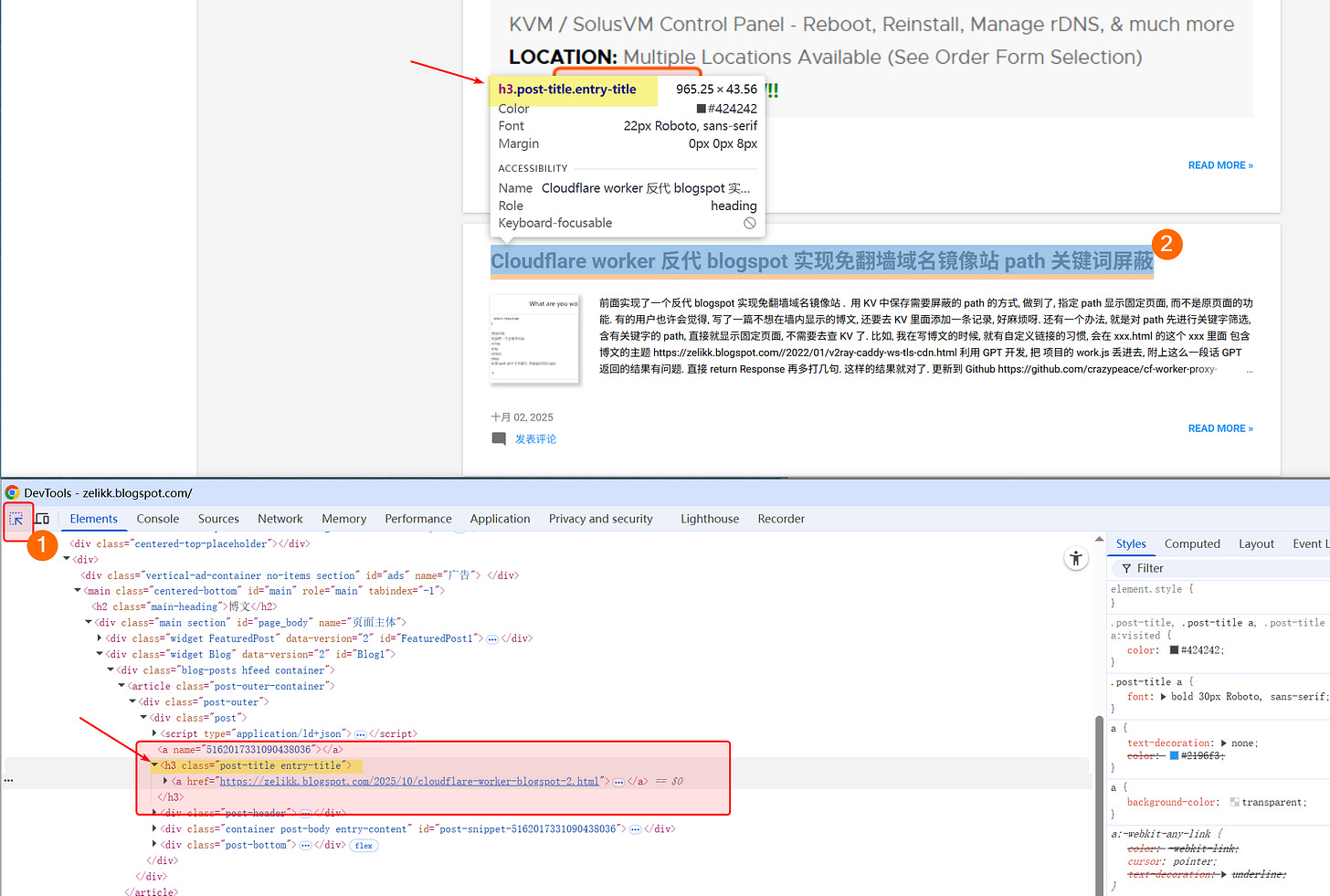1330x896 pixels.
Task: Click the cloudflare-worker-blogspot-2.html URL in DOM
Action: (409, 782)
